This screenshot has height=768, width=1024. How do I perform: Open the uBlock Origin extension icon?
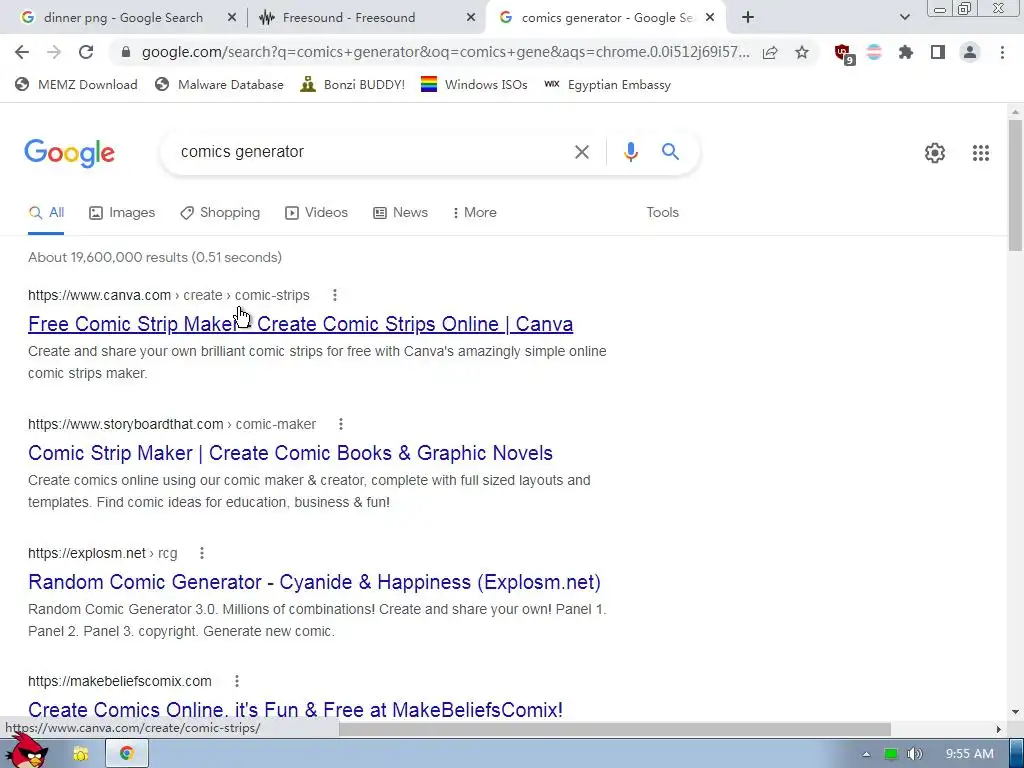coord(844,53)
